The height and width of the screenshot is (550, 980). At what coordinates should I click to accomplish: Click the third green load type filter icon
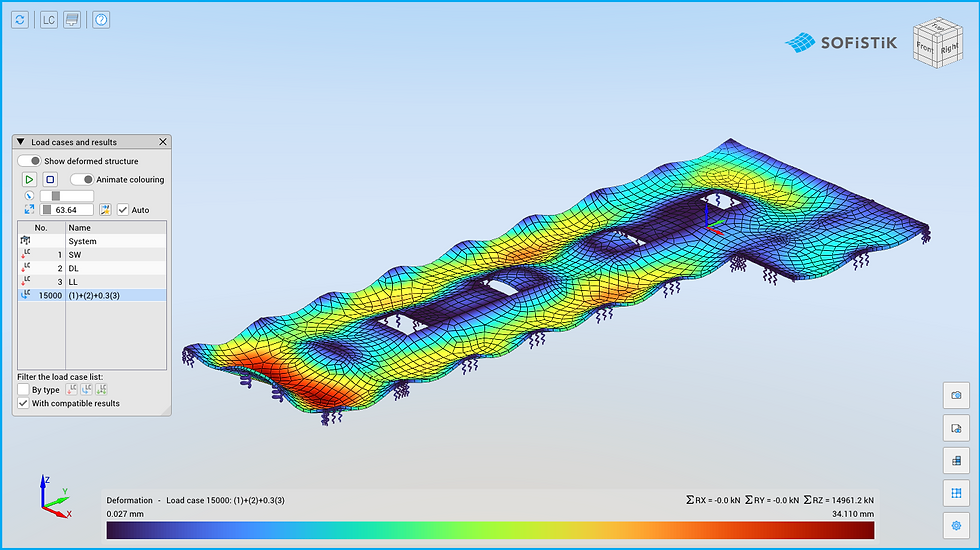pyautogui.click(x=101, y=389)
